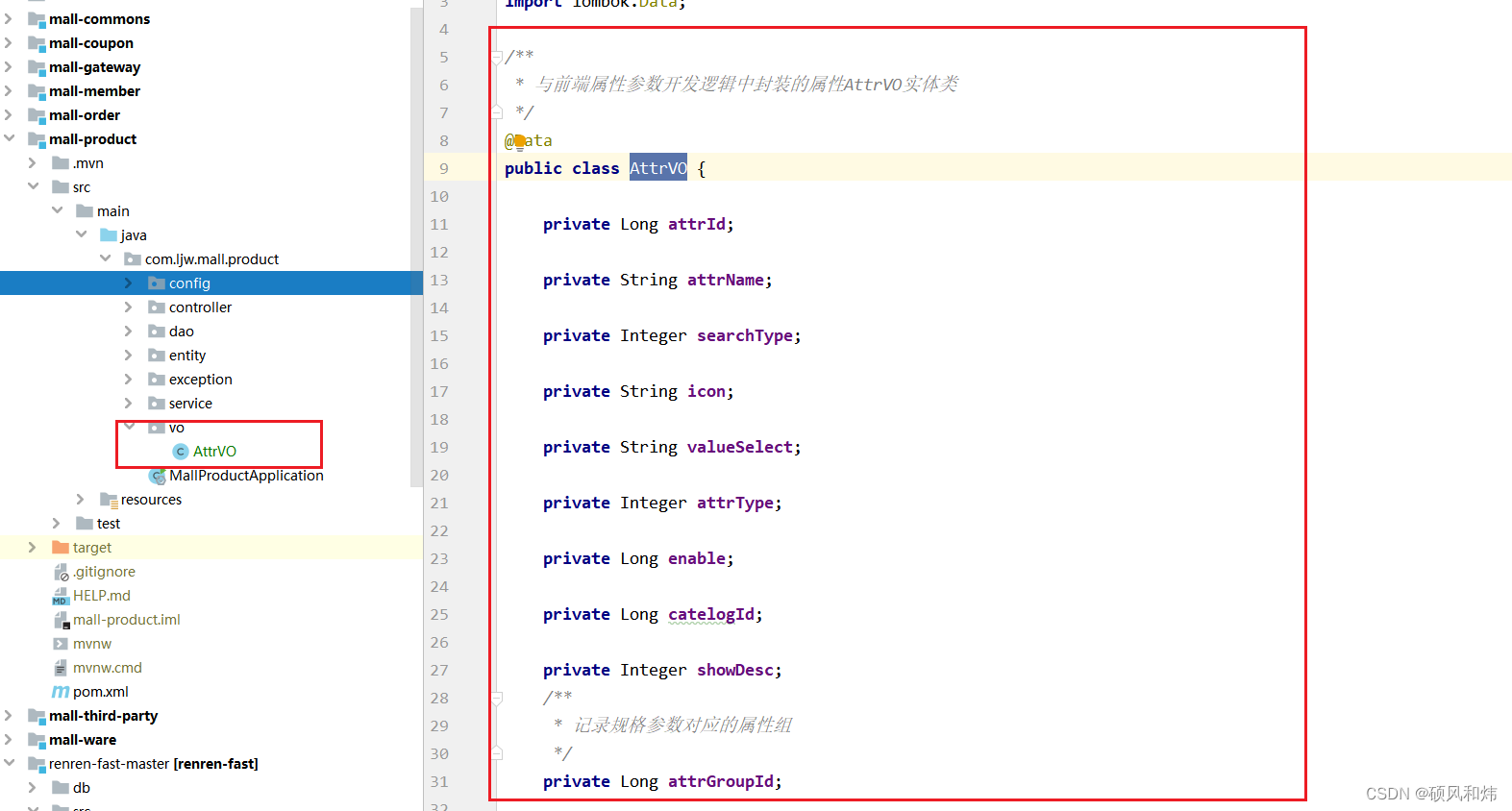Screen dimensions: 1512x811
Task: Select MallProductApplication in project tree
Action: point(246,476)
